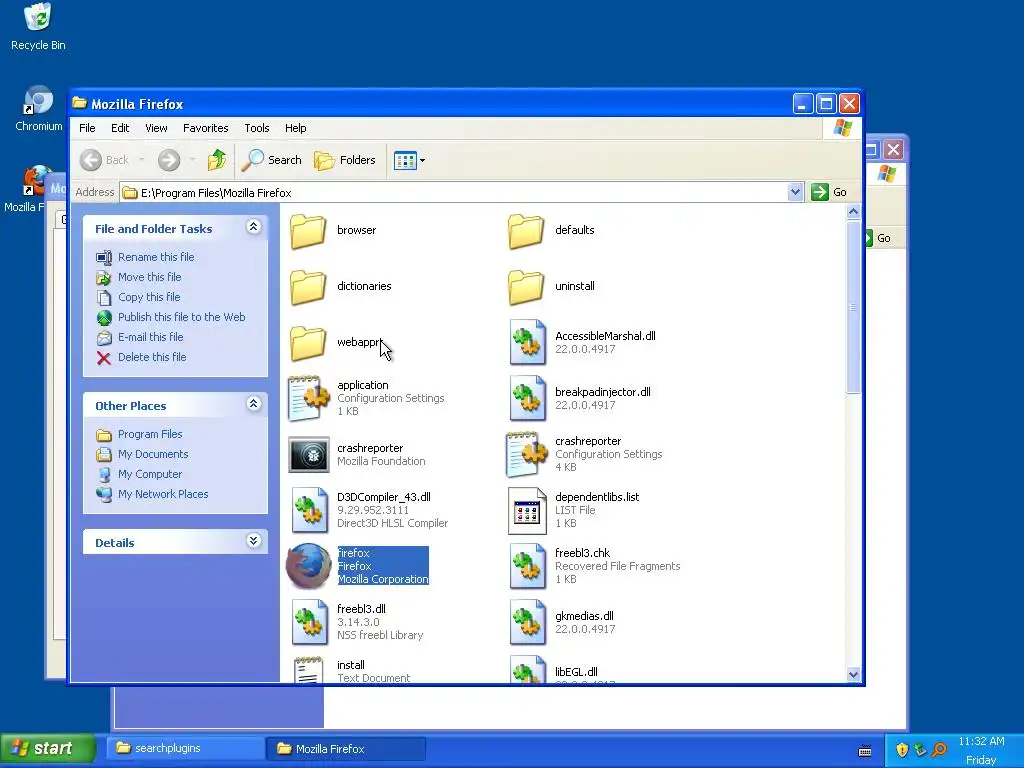This screenshot has width=1024, height=768.
Task: Select the D3DCompiler_43.dll file icon
Action: tap(309, 511)
